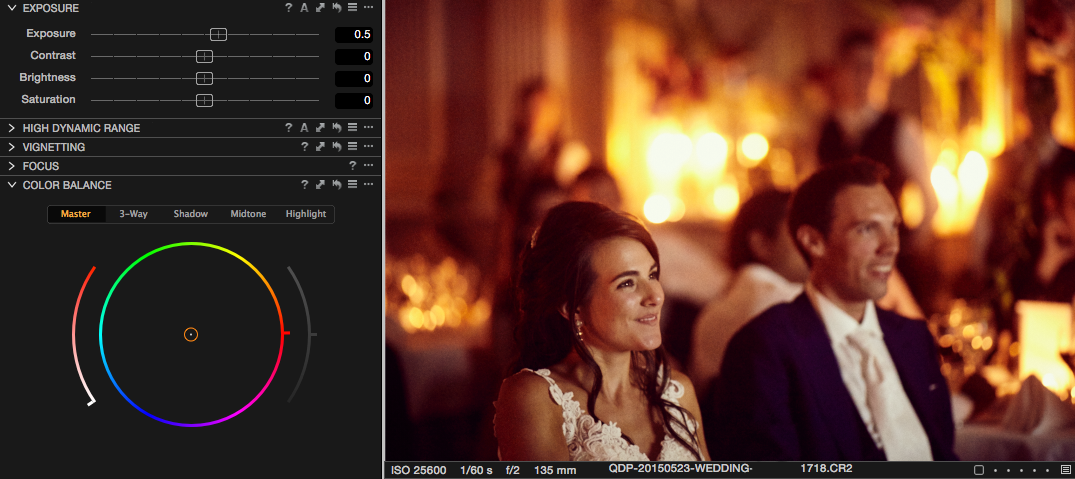Expand the Focus panel
This screenshot has height=479, width=1075.
pyautogui.click(x=12, y=166)
